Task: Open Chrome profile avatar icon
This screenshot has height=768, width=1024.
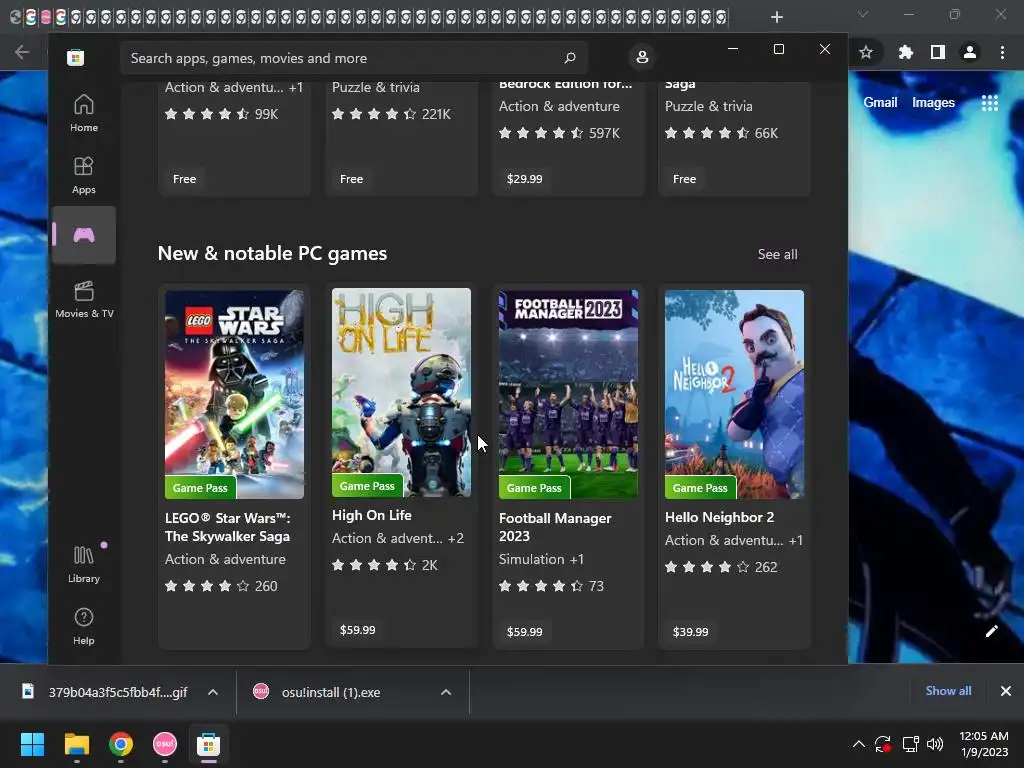Action: tap(970, 52)
